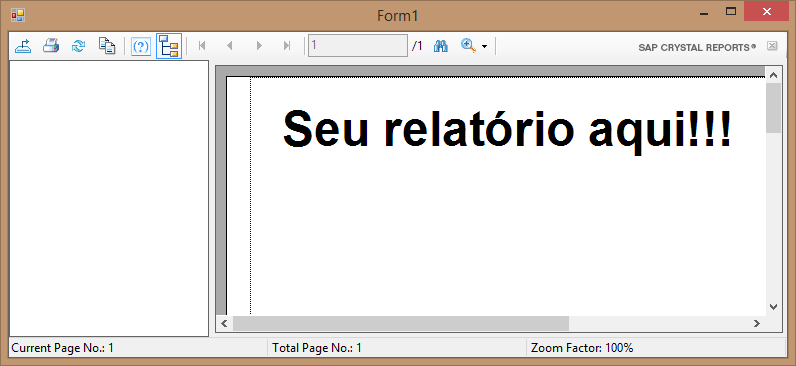This screenshot has height=366, width=796.
Task: Click the vertical scrollbar up arrow
Action: (774, 75)
